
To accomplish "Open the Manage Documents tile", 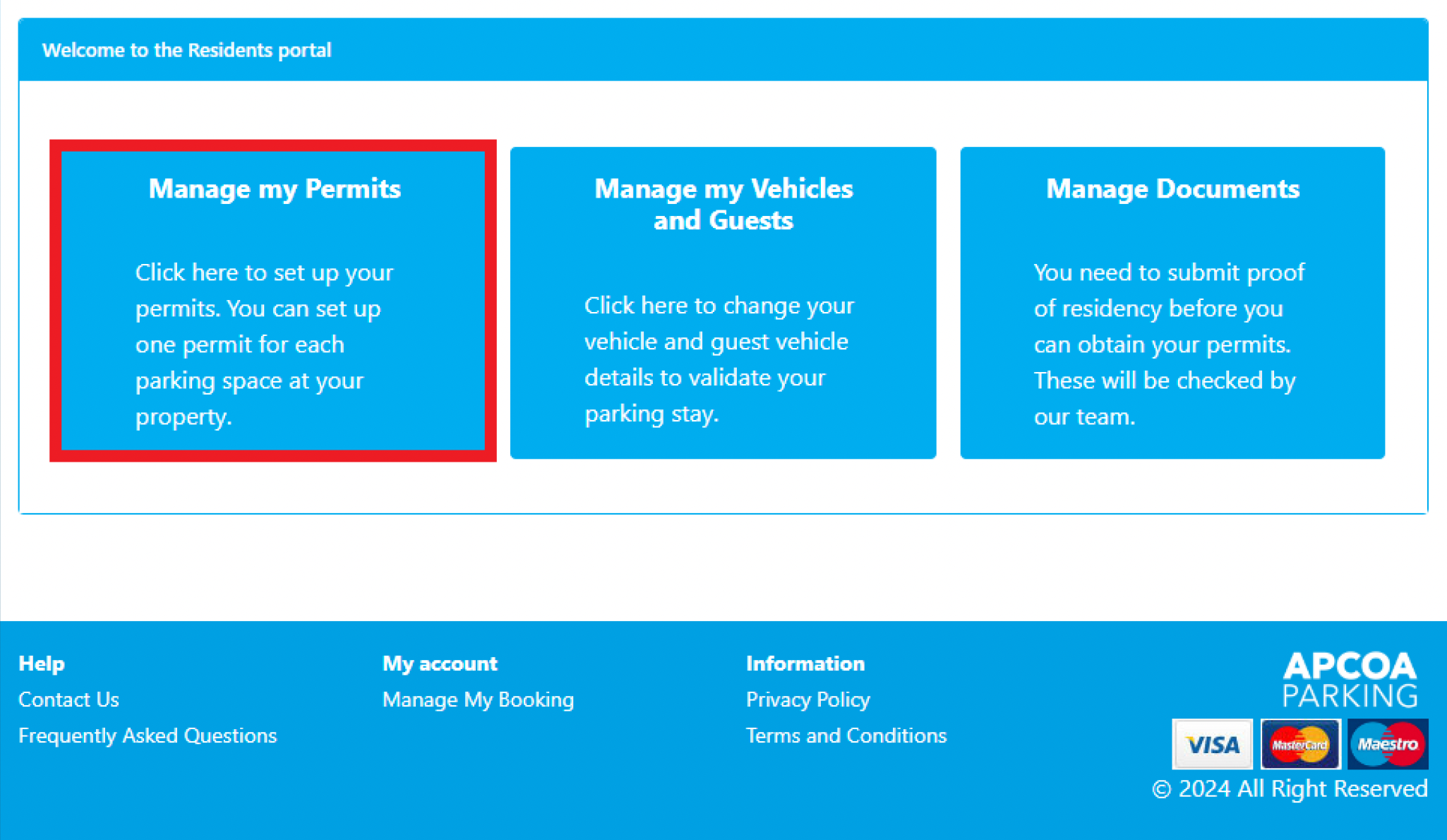I will click(1172, 303).
